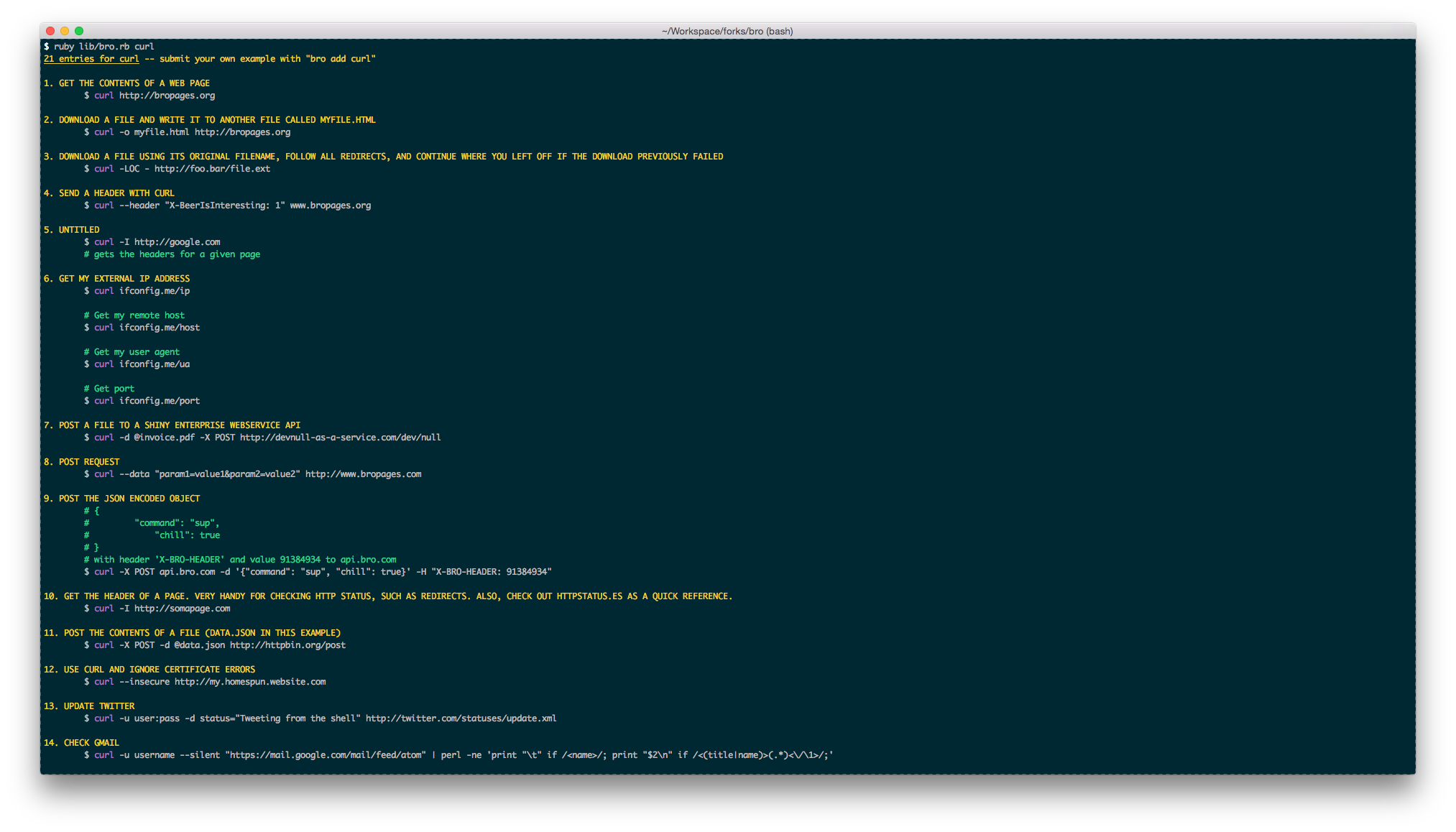The width and height of the screenshot is (1456, 832).
Task: Click the mail.google.com feed atom URL
Action: (326, 755)
